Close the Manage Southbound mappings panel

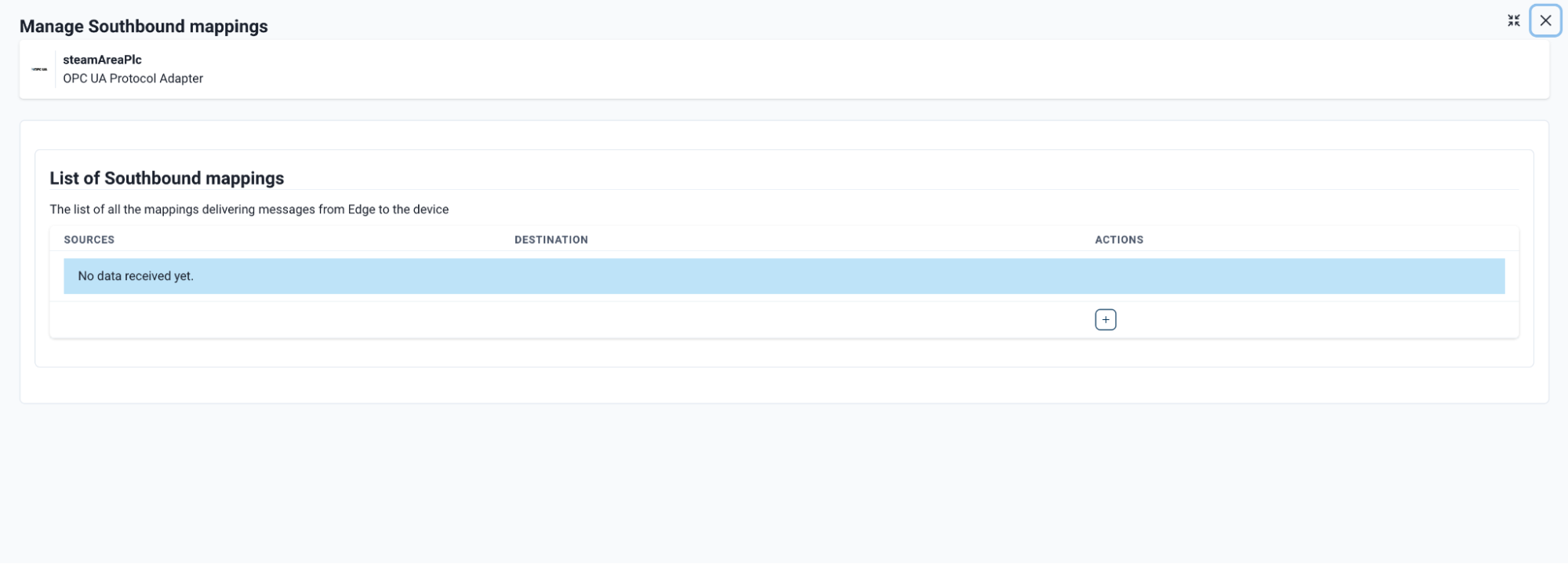1545,20
